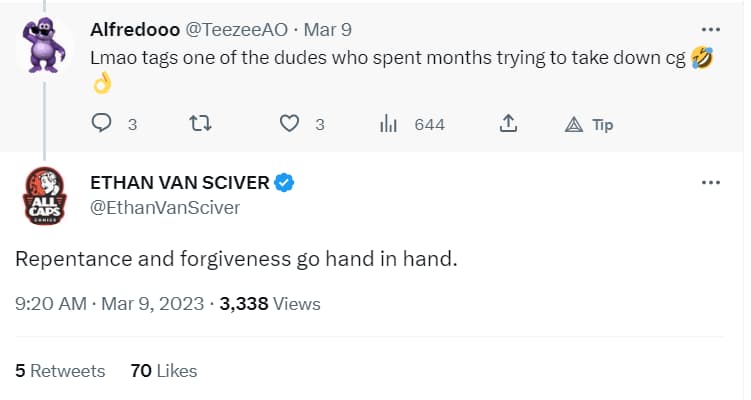View the 5 Retweets list

60,371
